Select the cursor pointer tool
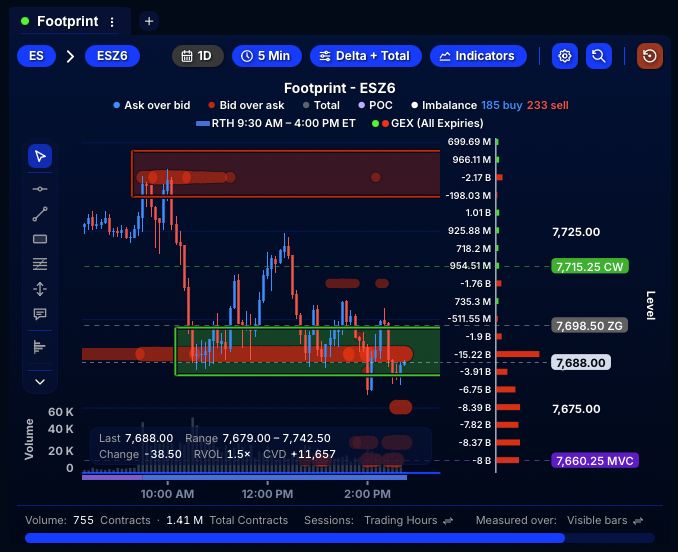Image resolution: width=678 pixels, height=552 pixels. [x=40, y=156]
